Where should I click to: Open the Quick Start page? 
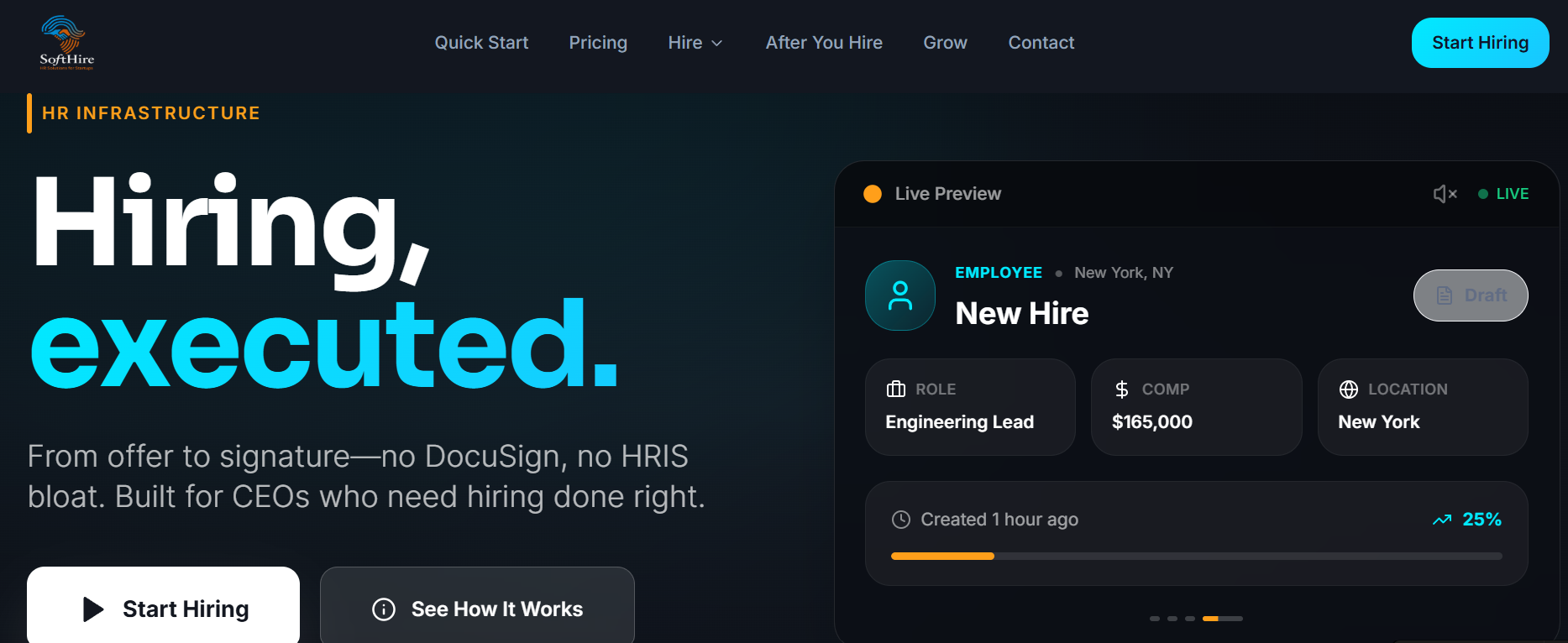pyautogui.click(x=481, y=43)
